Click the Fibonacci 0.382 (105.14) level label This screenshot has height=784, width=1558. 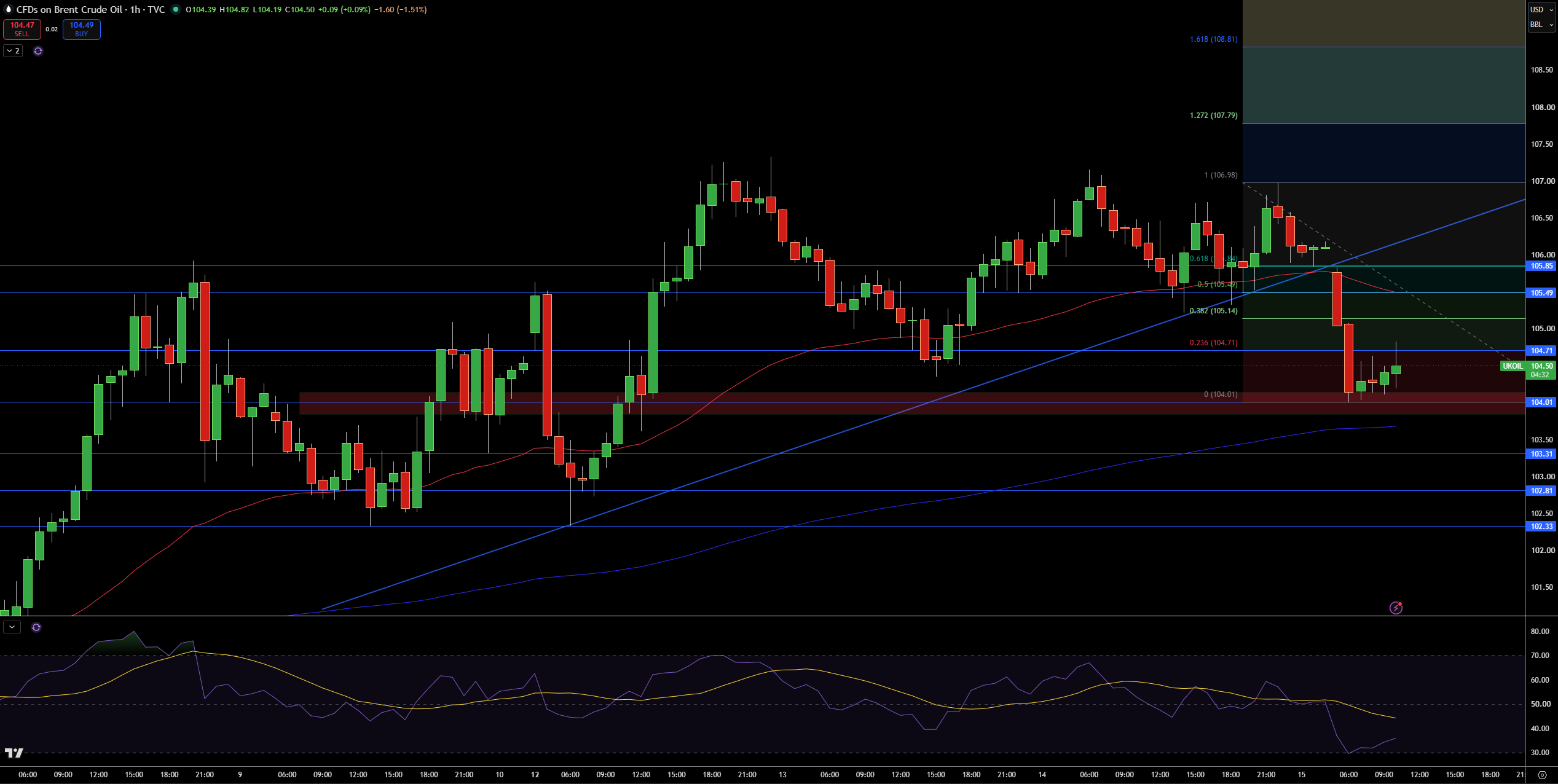pyautogui.click(x=1213, y=311)
